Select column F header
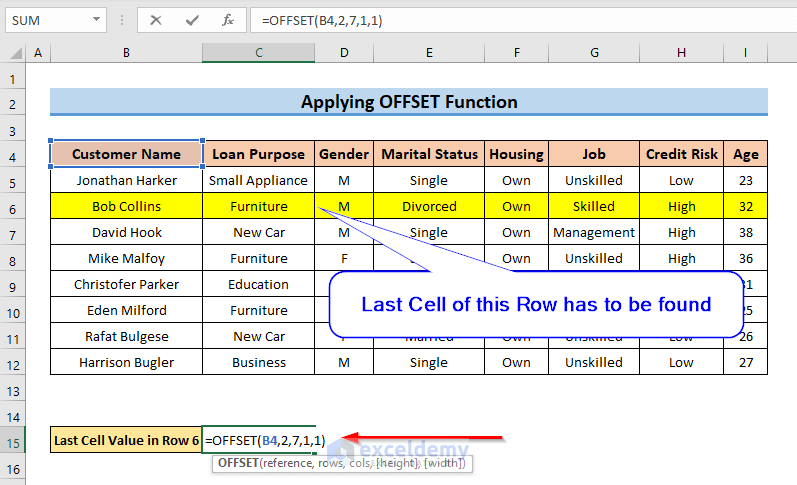The width and height of the screenshot is (797, 485). click(x=516, y=53)
